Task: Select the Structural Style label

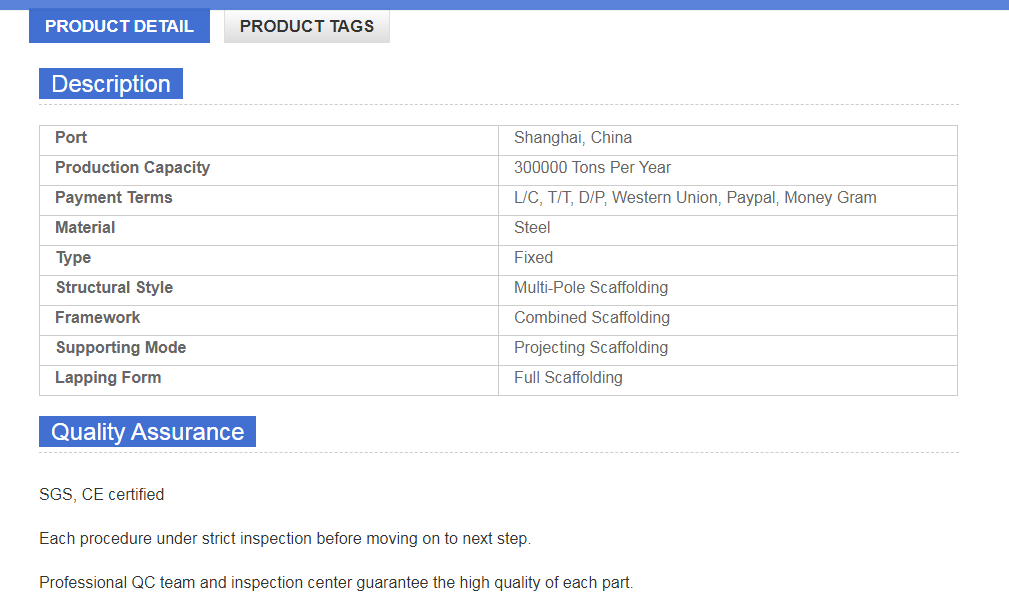Action: click(x=114, y=288)
